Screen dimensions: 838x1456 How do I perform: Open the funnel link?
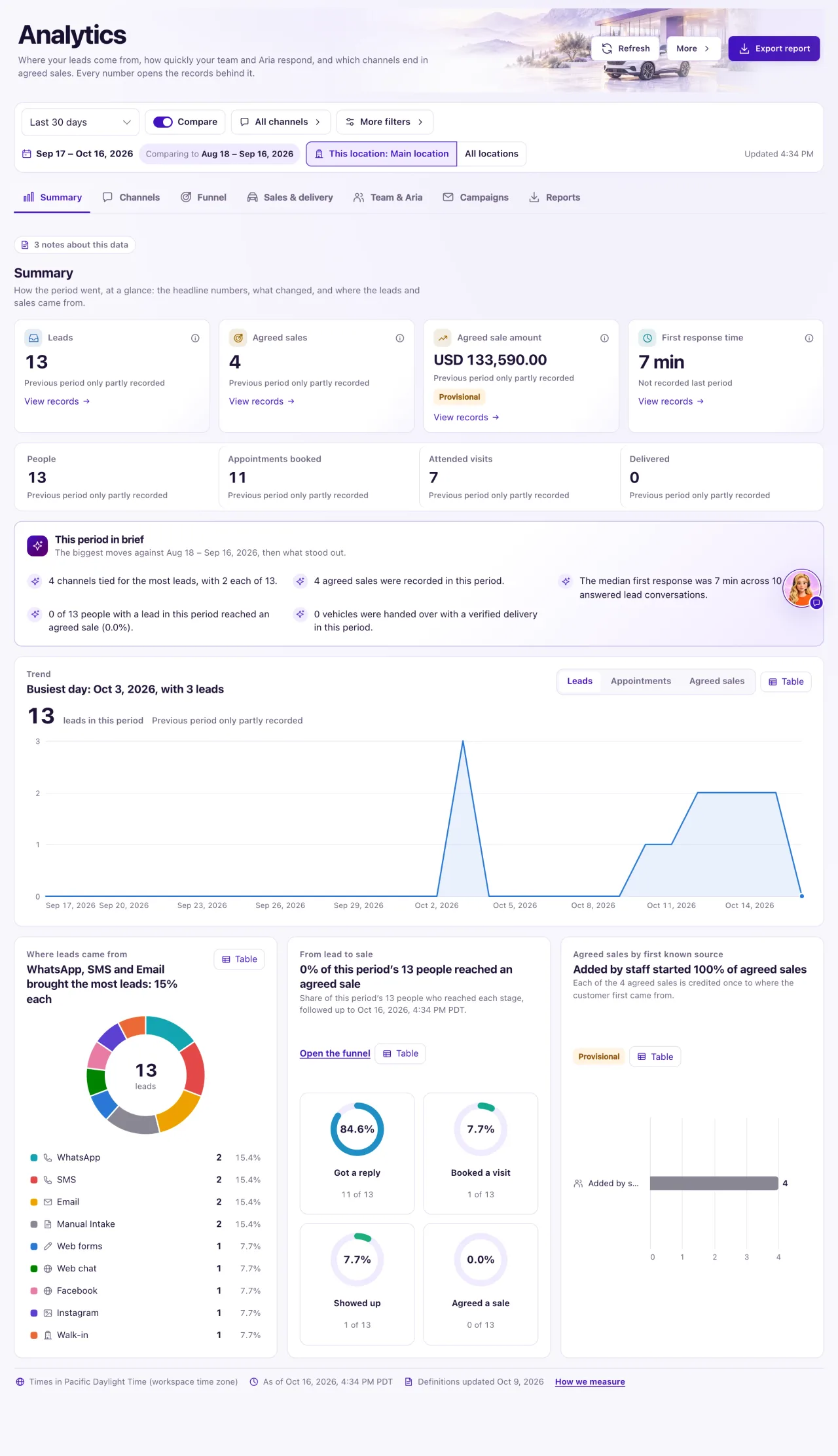[x=335, y=1053]
